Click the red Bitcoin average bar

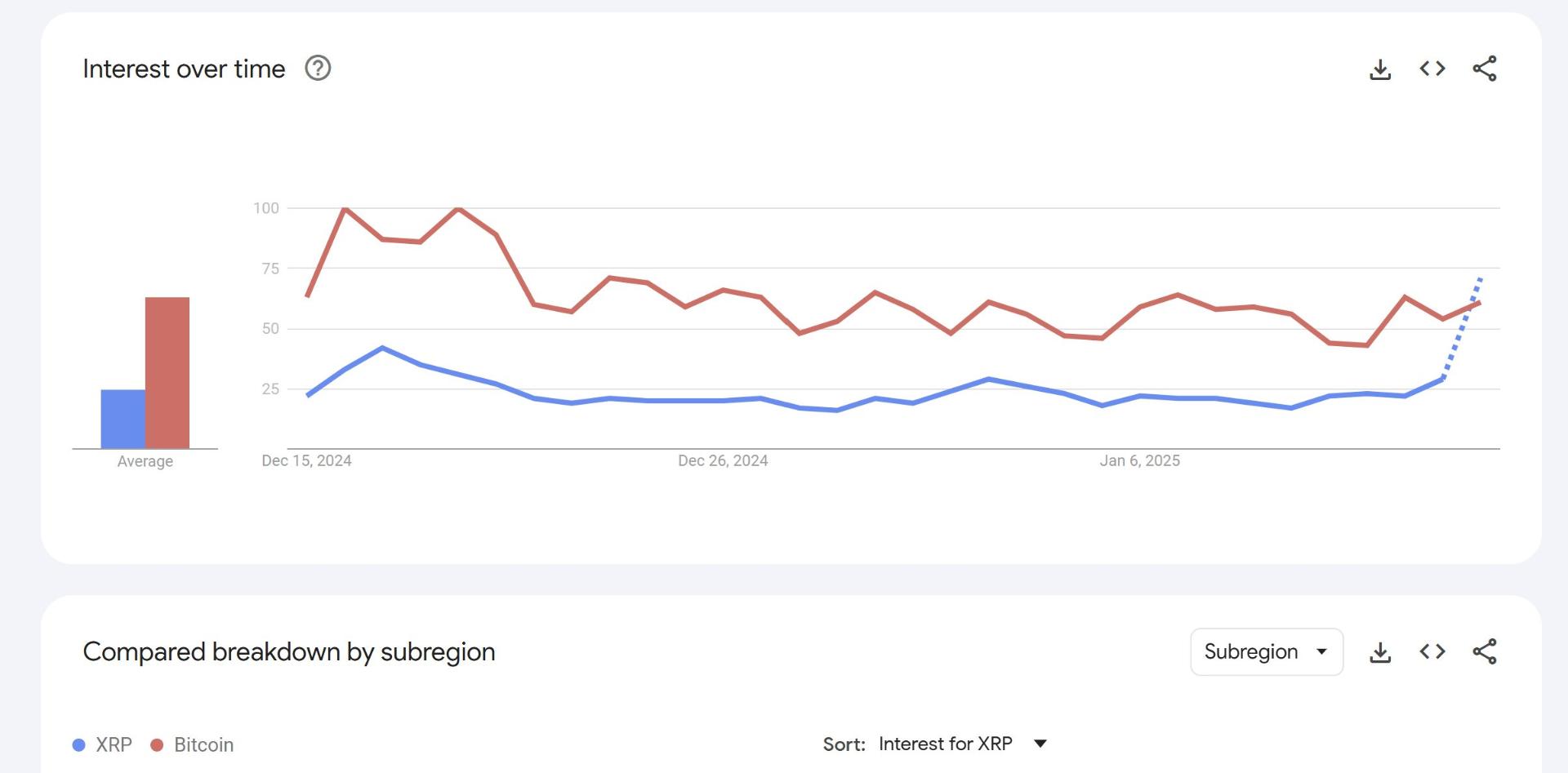pyautogui.click(x=167, y=372)
